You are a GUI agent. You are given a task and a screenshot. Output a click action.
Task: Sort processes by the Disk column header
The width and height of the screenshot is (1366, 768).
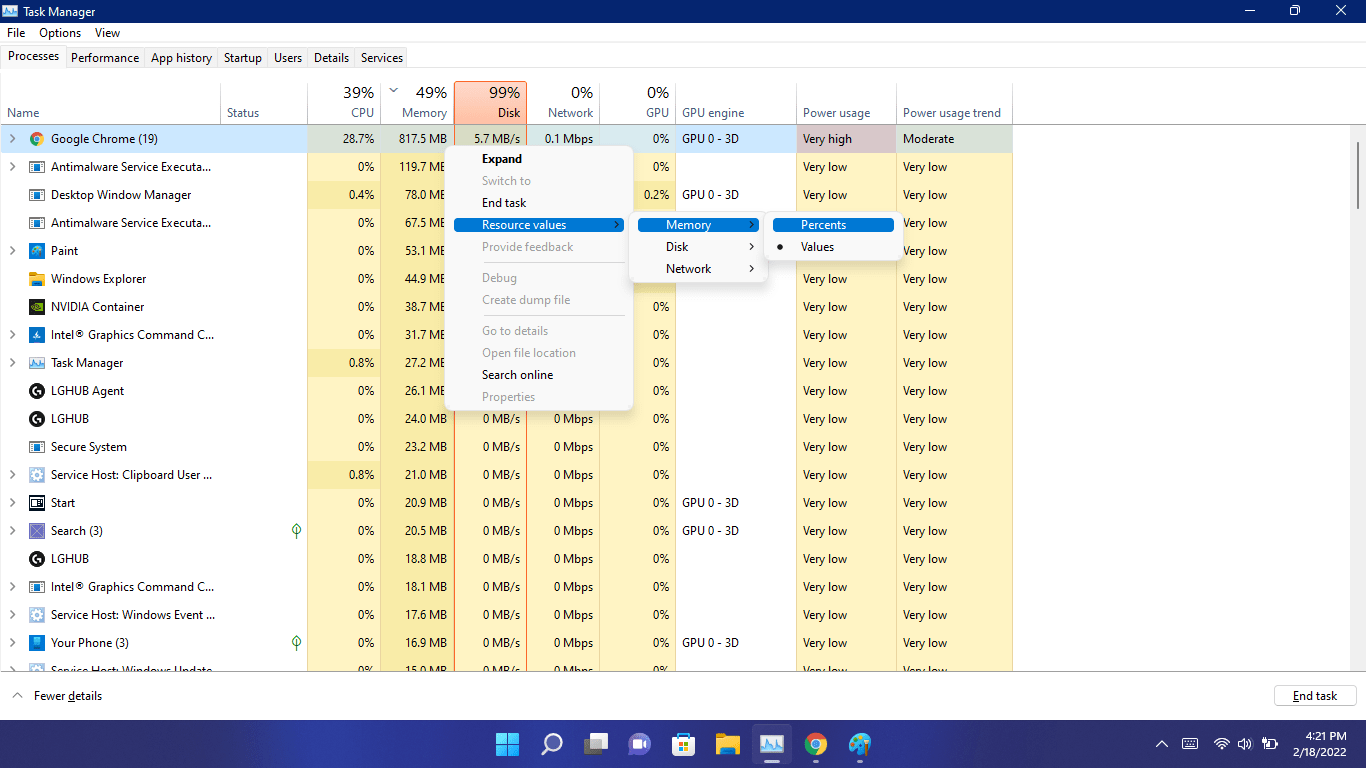490,103
